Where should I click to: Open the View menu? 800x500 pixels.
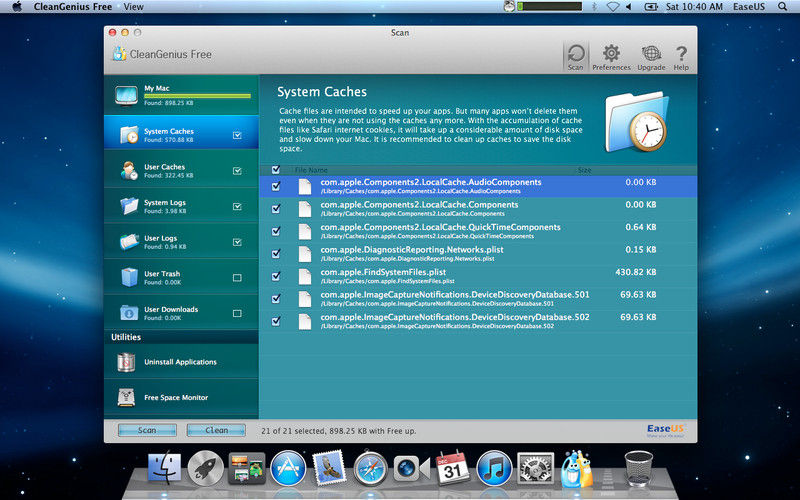[x=133, y=7]
